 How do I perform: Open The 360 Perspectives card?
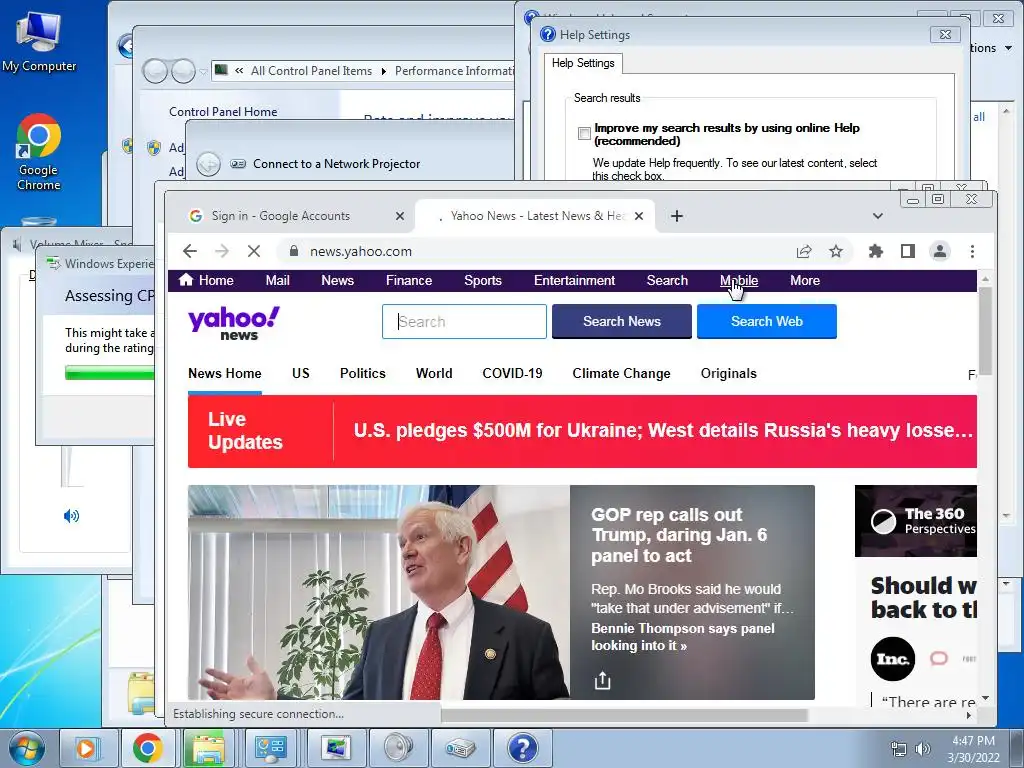(916, 521)
